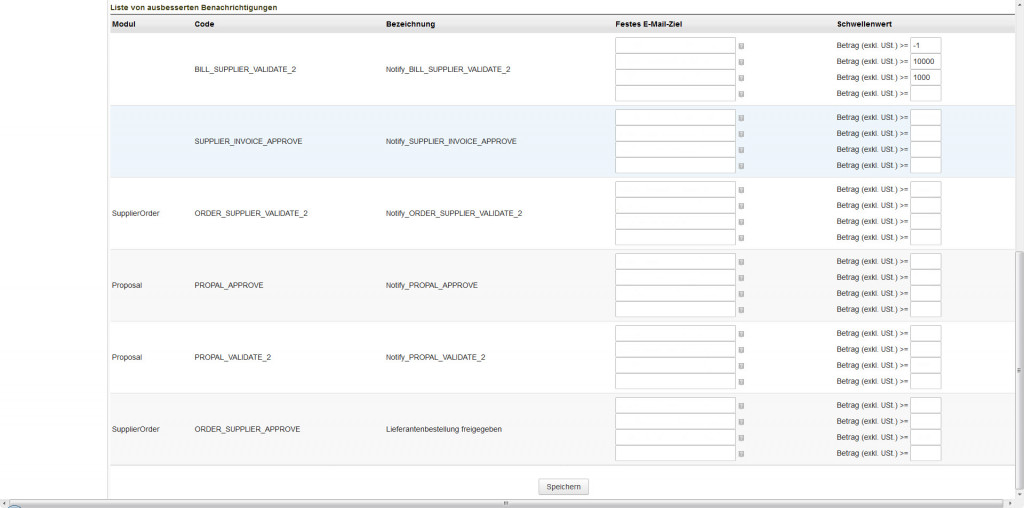
Task: Click first help icon in PROPAL_APPROVE row
Action: [741, 262]
